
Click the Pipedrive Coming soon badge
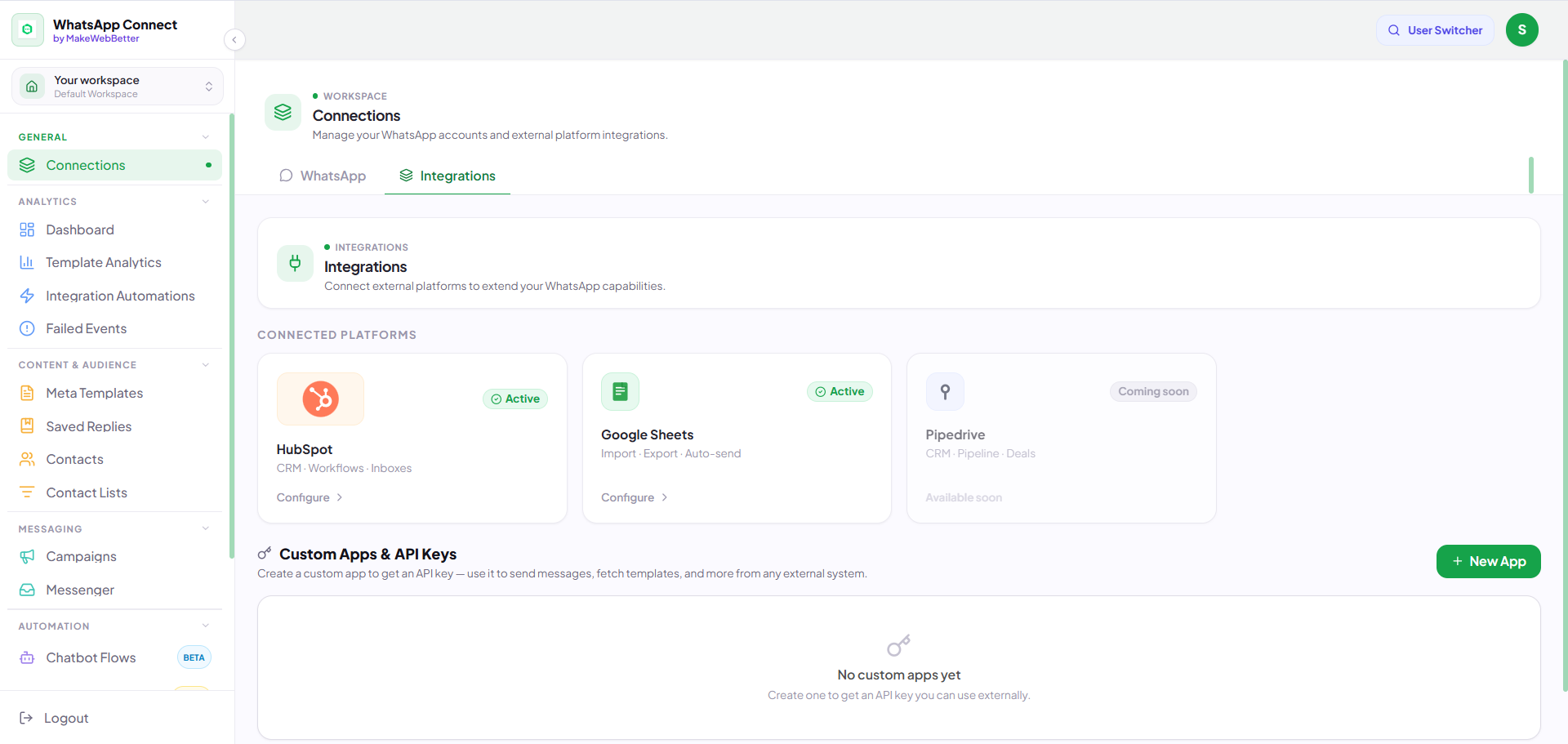point(1154,392)
